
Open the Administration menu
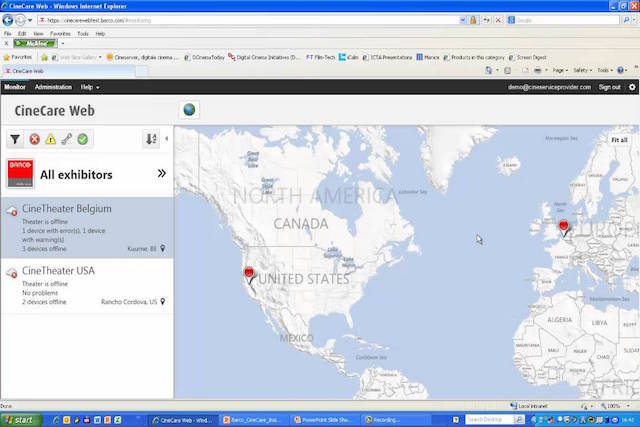tap(53, 87)
